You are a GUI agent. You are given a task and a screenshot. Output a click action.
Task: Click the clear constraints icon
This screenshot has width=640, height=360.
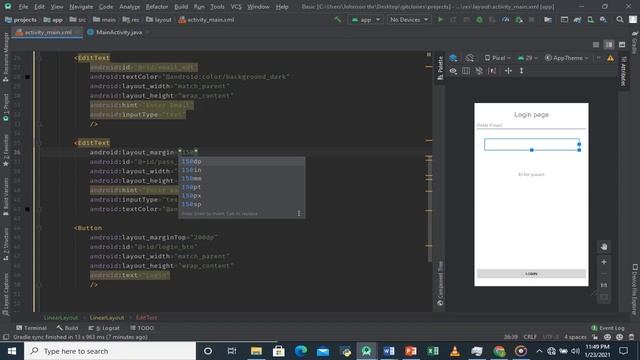(479, 71)
